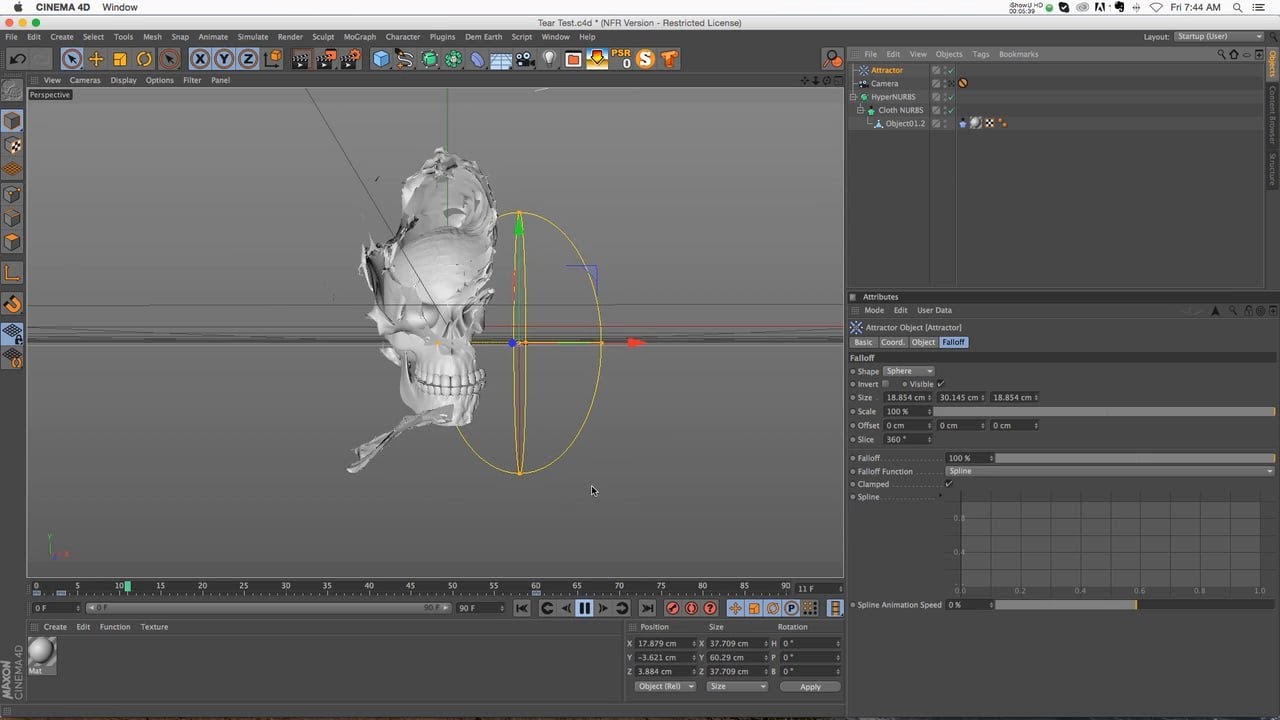This screenshot has width=1280, height=720.
Task: Activate the Rotate tool in toolbar
Action: pyautogui.click(x=144, y=60)
